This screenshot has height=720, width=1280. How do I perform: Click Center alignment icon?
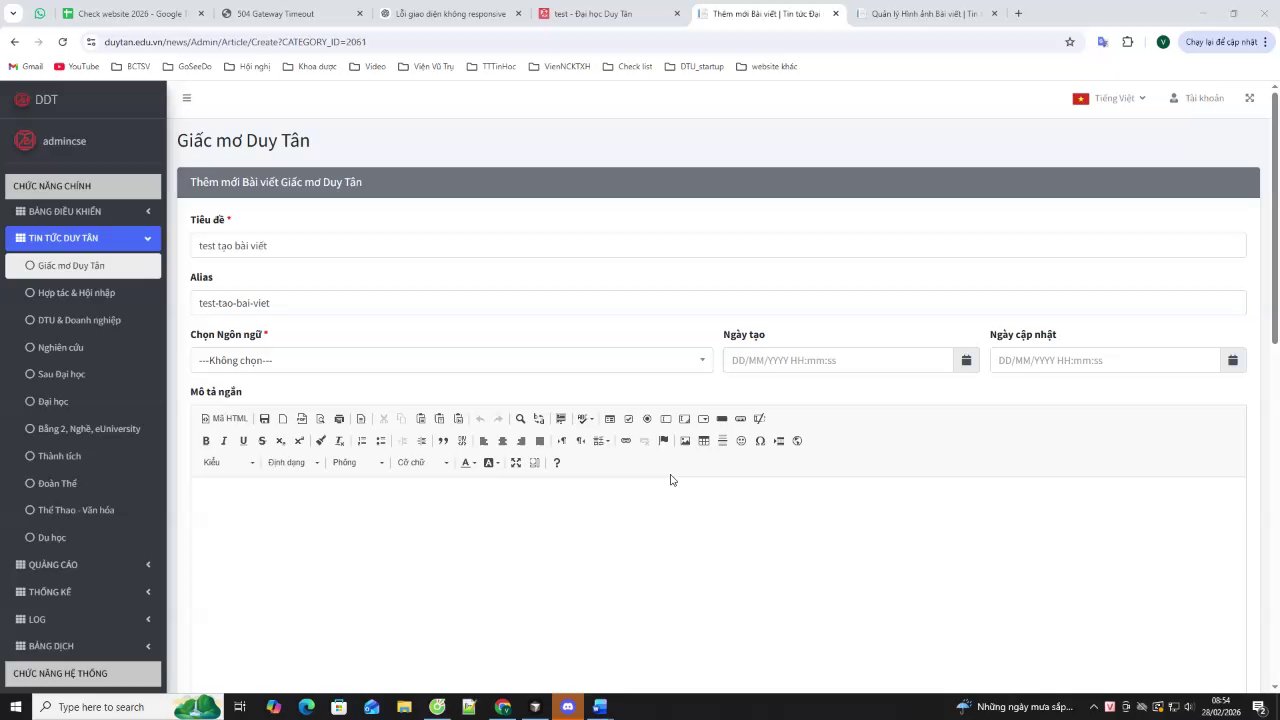click(502, 441)
